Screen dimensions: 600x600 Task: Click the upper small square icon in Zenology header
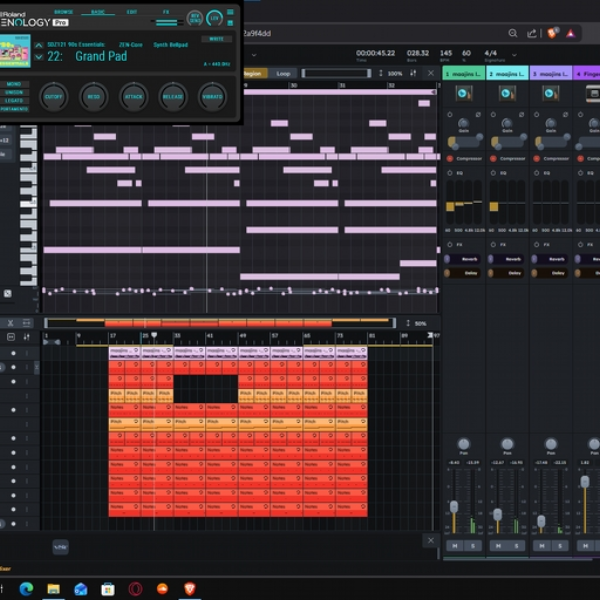coord(230,12)
